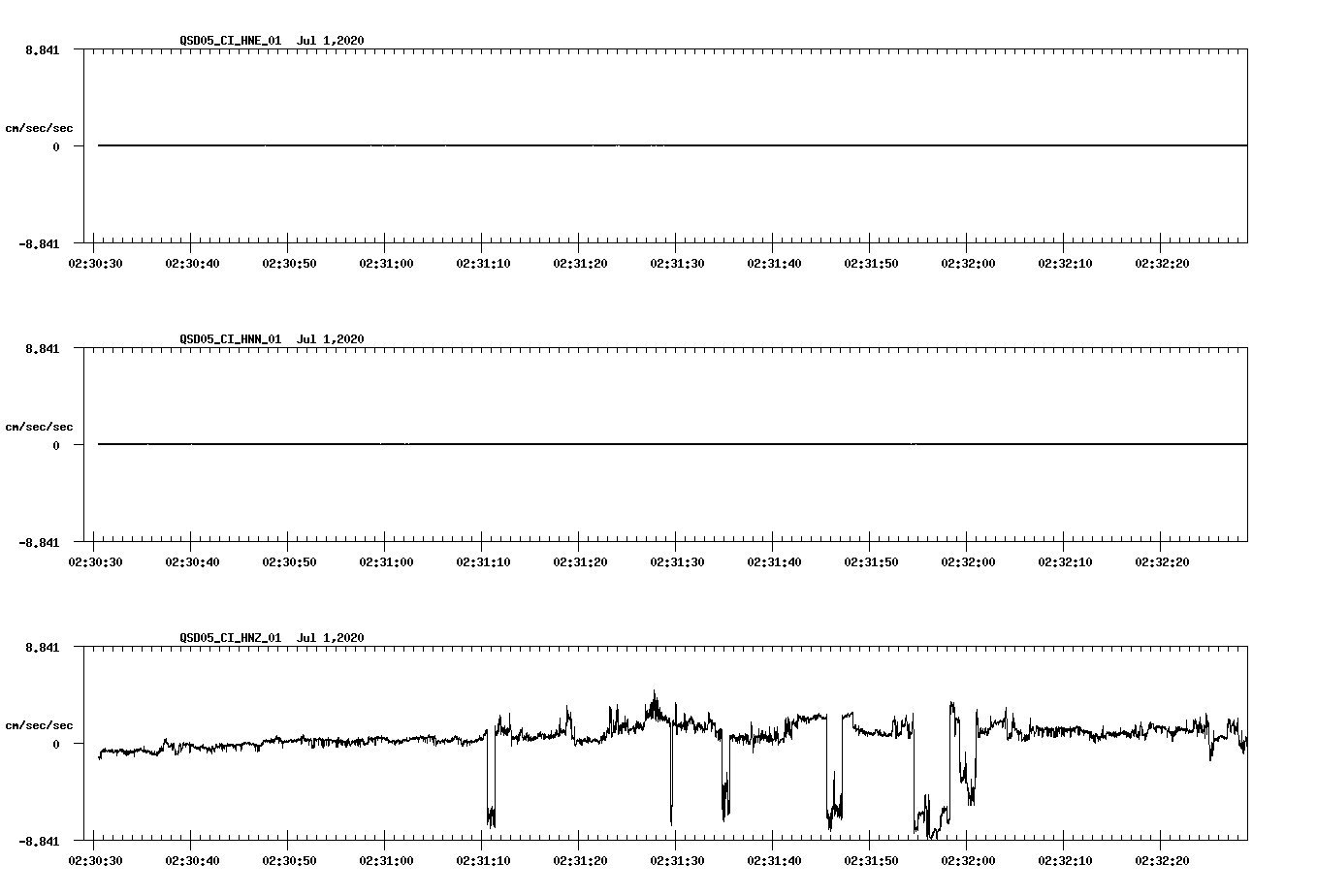Screen dimensions: 1317x896
Task: Click the zero label on HNN axis
Action: (x=56, y=446)
